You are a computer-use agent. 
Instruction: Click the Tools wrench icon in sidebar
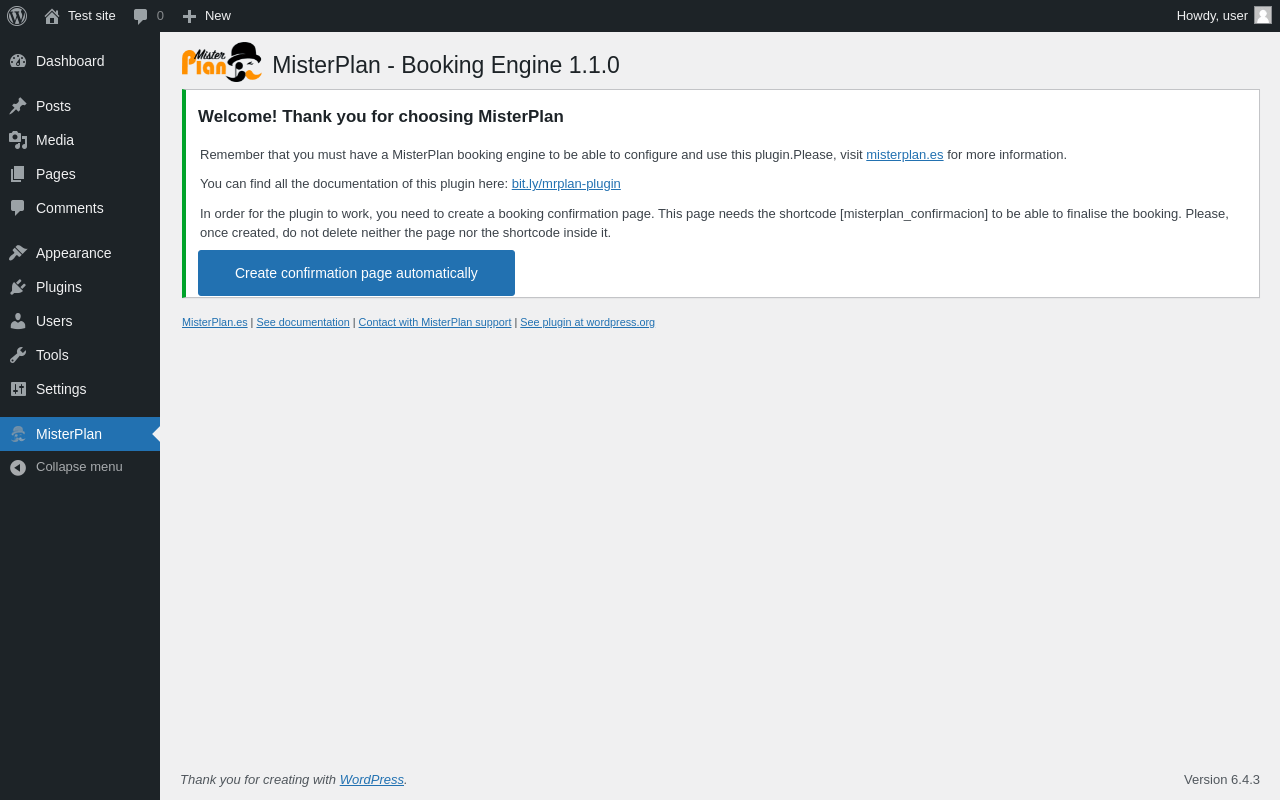[18, 355]
